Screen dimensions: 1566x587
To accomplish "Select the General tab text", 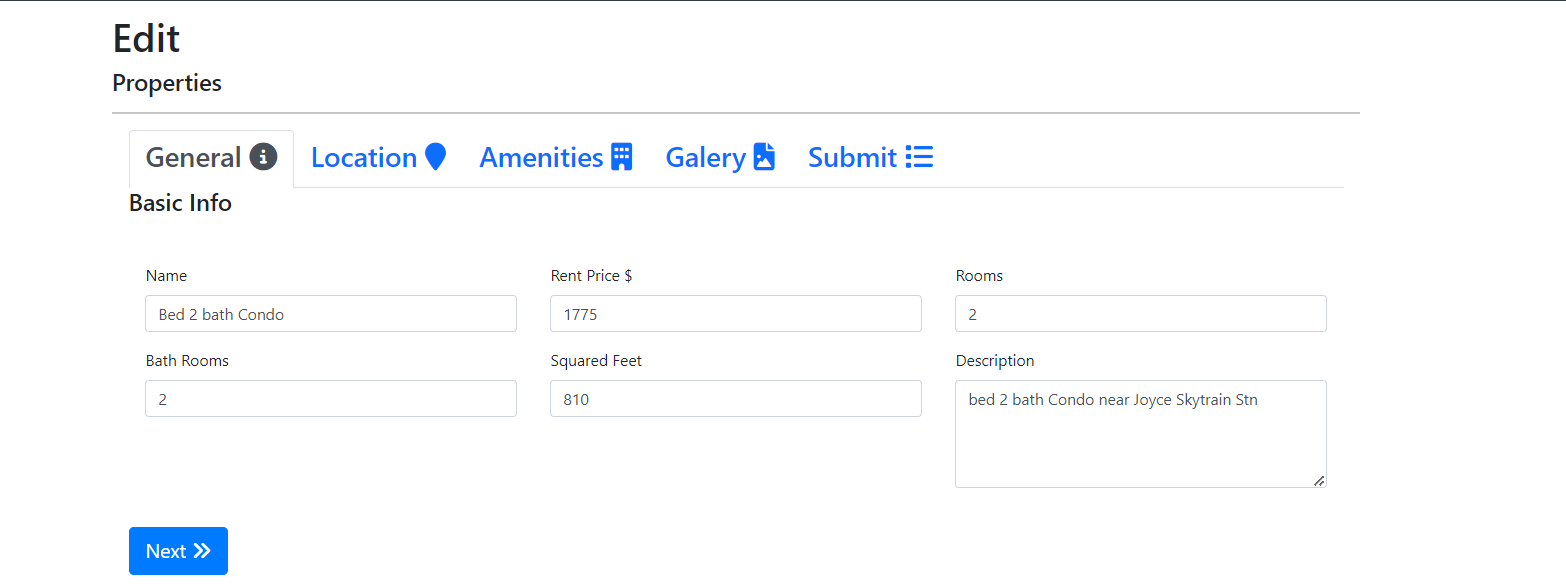I will (193, 158).
